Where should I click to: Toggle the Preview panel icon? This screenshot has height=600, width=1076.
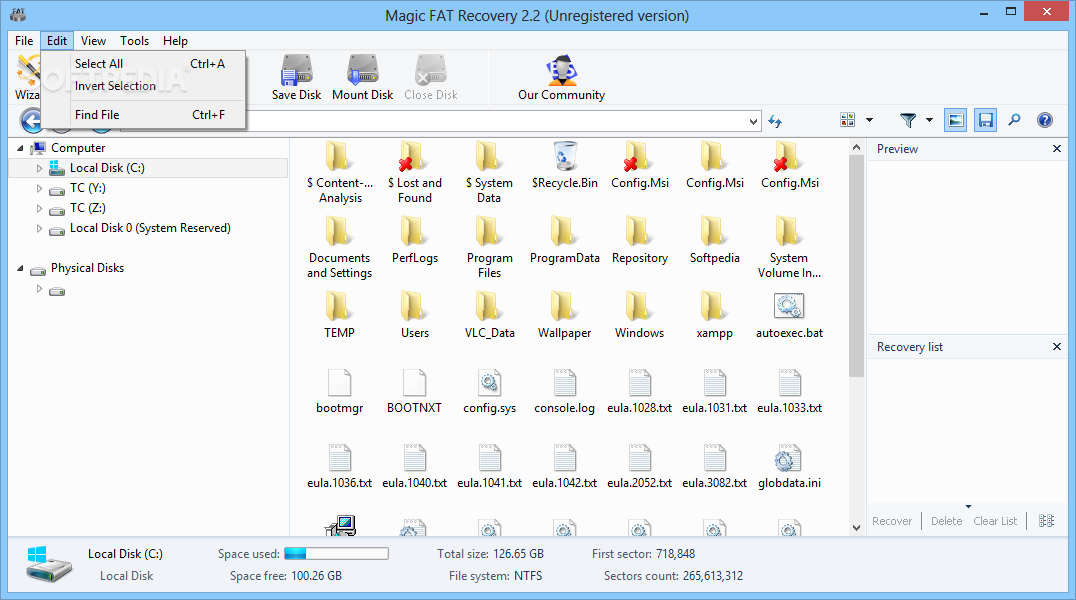pos(955,120)
